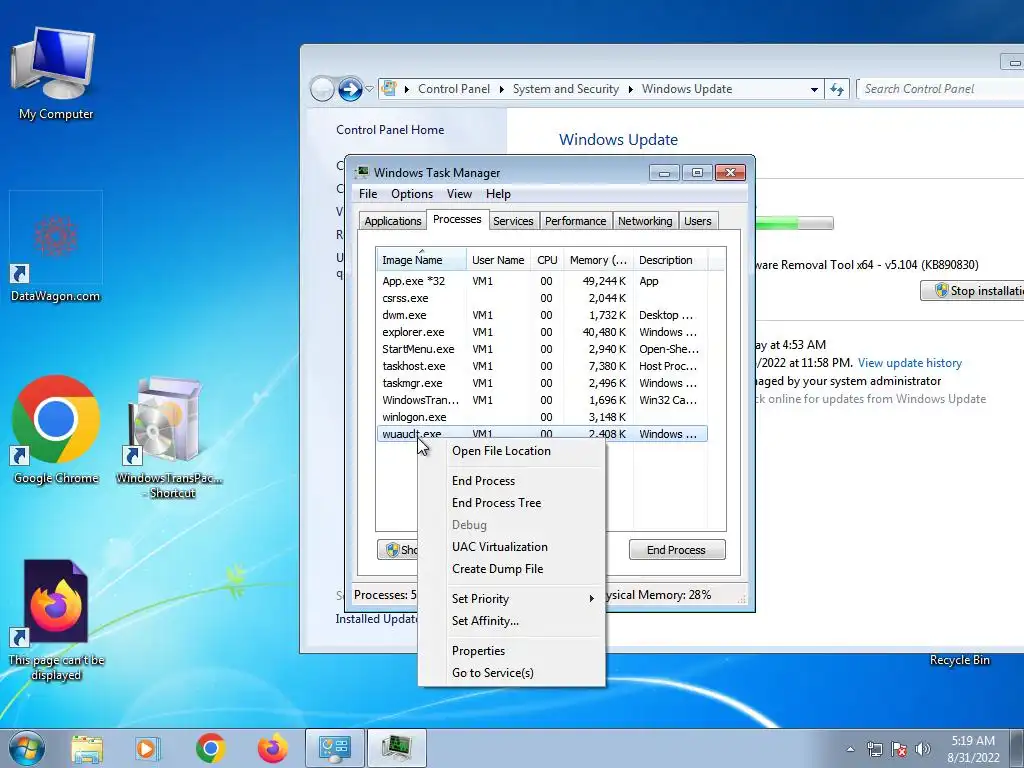Select the dwm.exe process row
Screen dimensions: 1024x768
(x=542, y=315)
